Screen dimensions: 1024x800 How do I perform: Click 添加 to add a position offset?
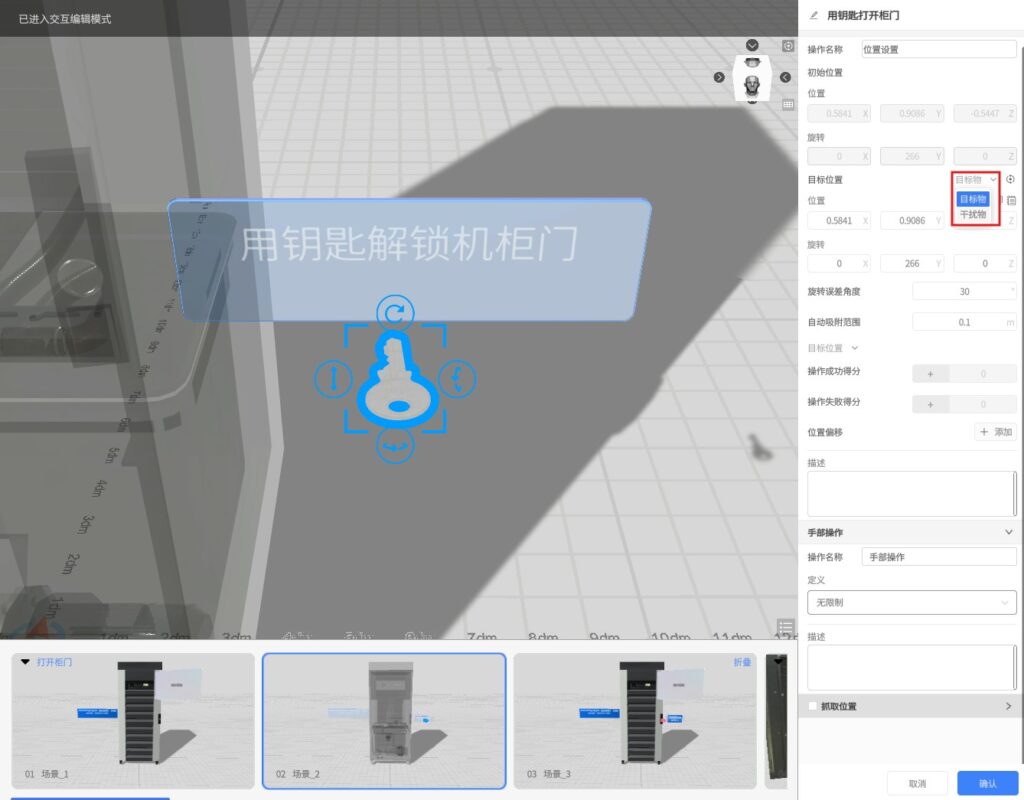(995, 432)
